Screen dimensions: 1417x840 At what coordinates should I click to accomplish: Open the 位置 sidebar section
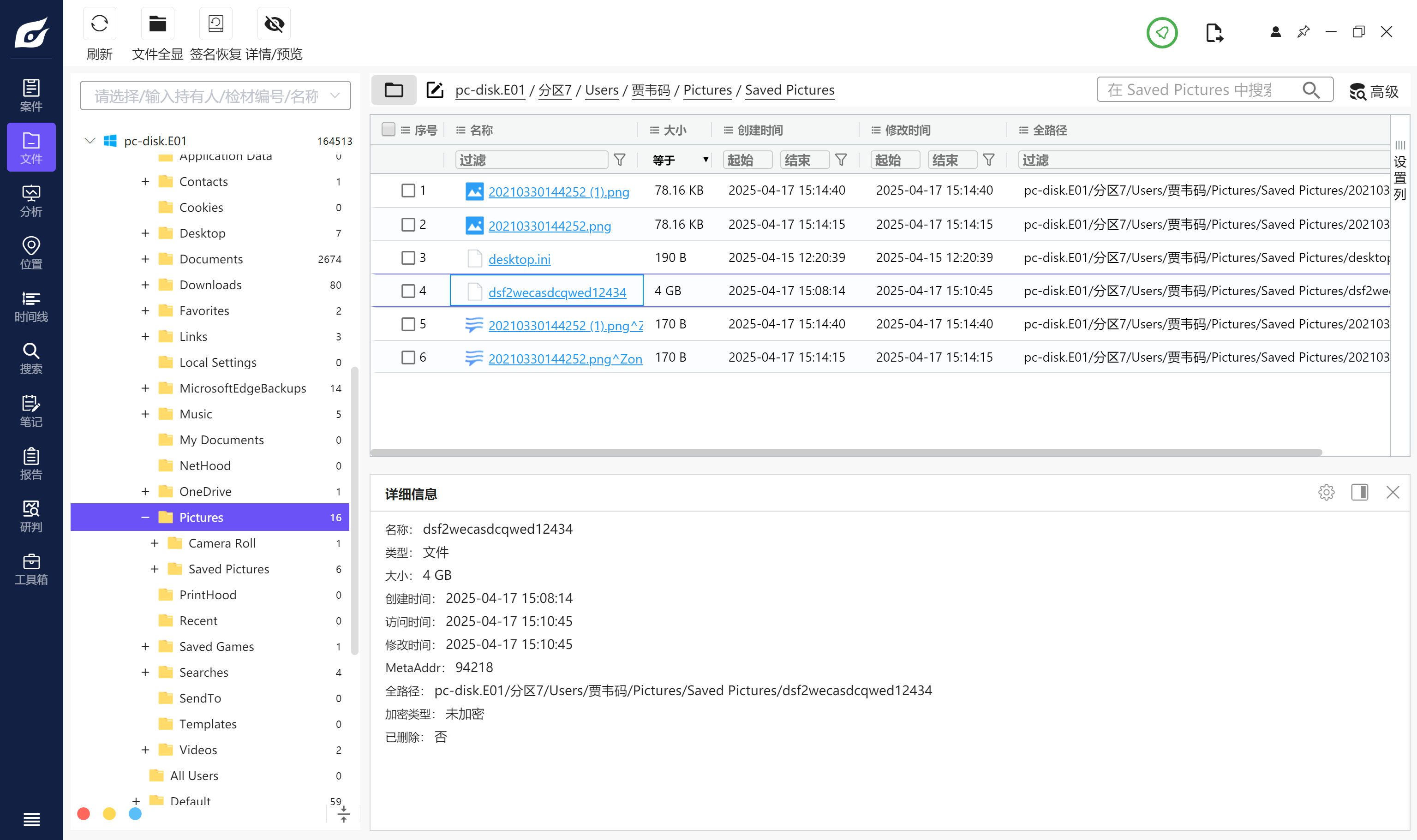coord(31,253)
